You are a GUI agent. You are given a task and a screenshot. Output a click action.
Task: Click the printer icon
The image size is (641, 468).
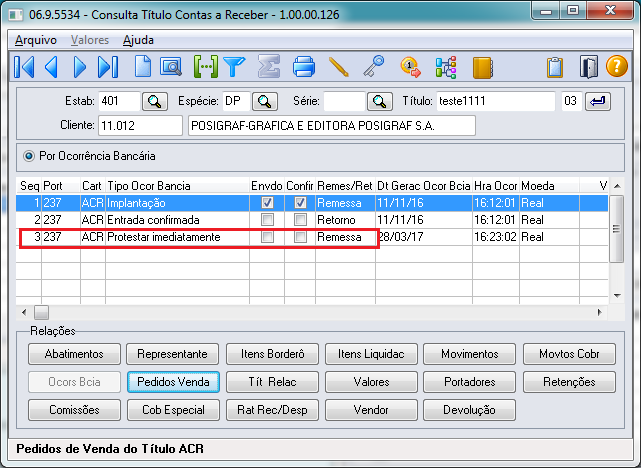tap(304, 66)
